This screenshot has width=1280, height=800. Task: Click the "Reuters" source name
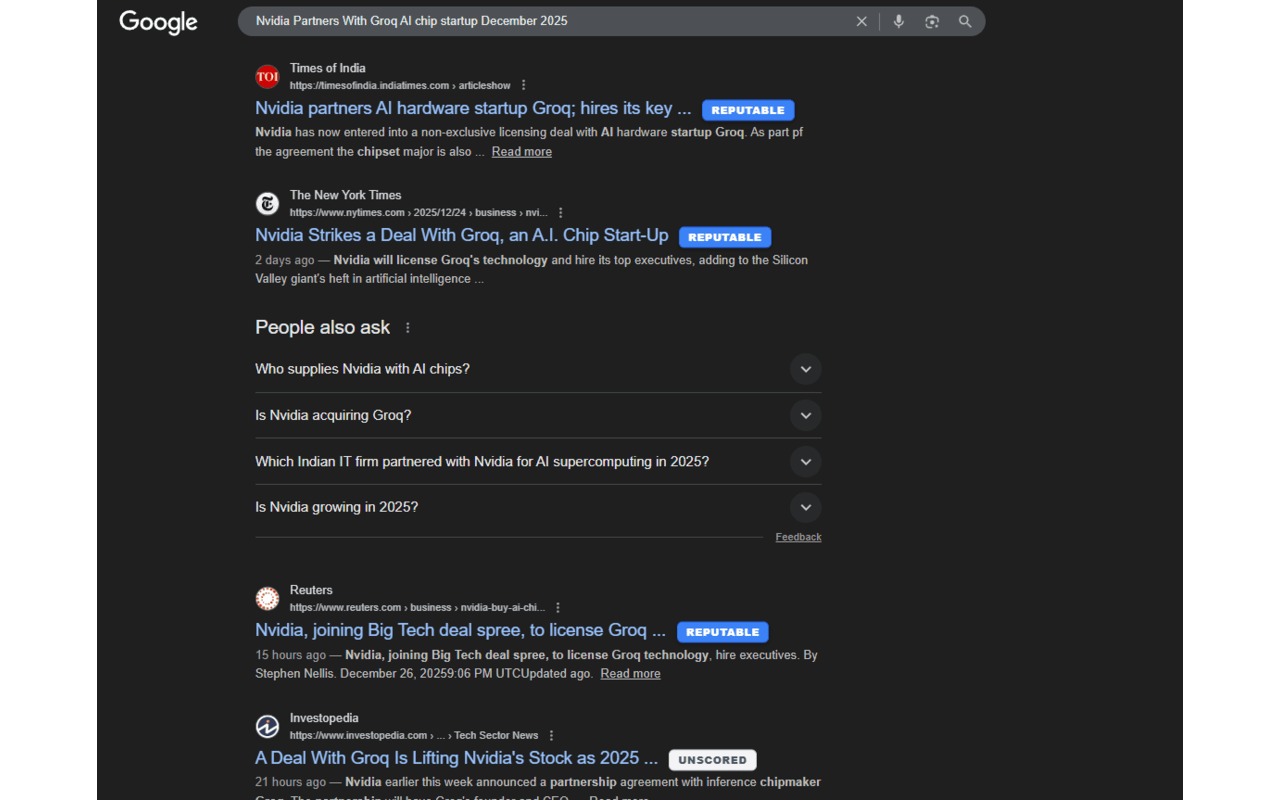311,590
